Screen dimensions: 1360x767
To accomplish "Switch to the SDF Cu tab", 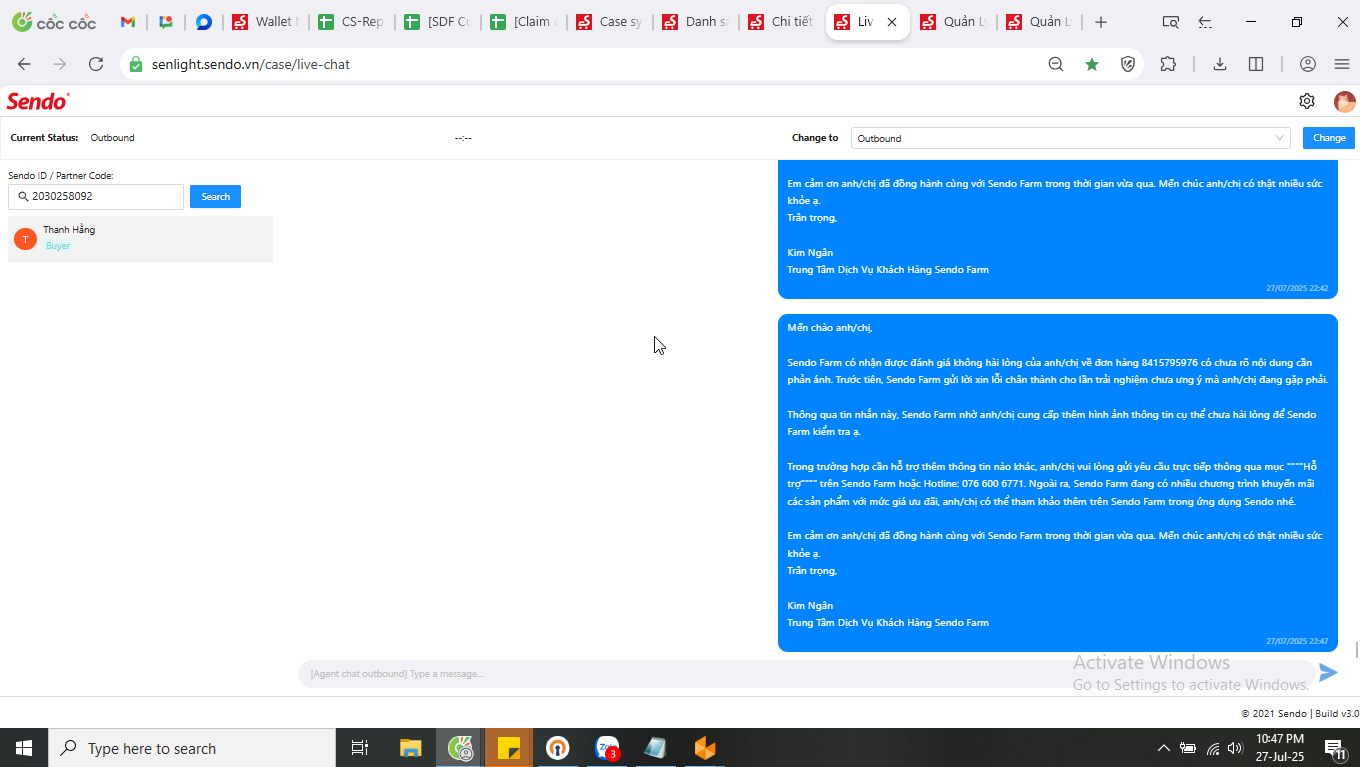I will [437, 22].
